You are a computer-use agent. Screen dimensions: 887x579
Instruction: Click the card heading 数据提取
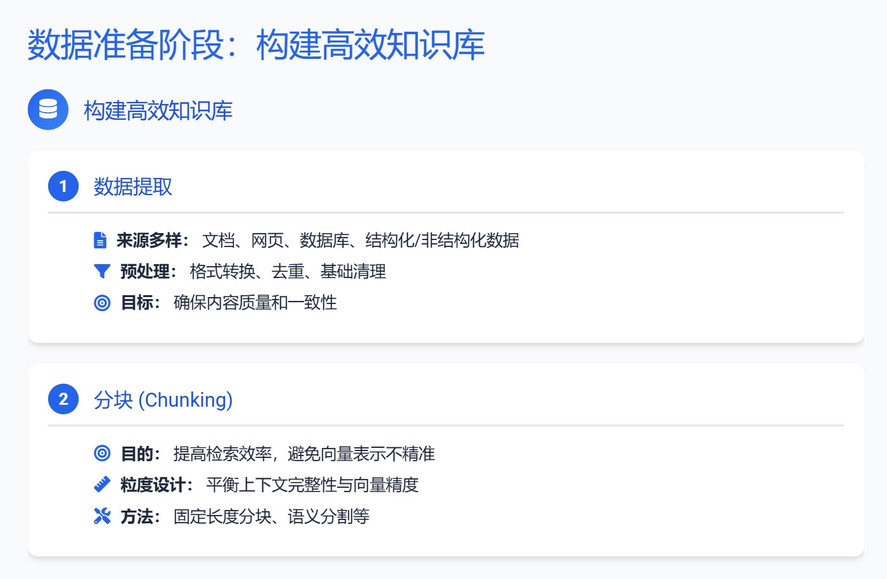tap(133, 187)
